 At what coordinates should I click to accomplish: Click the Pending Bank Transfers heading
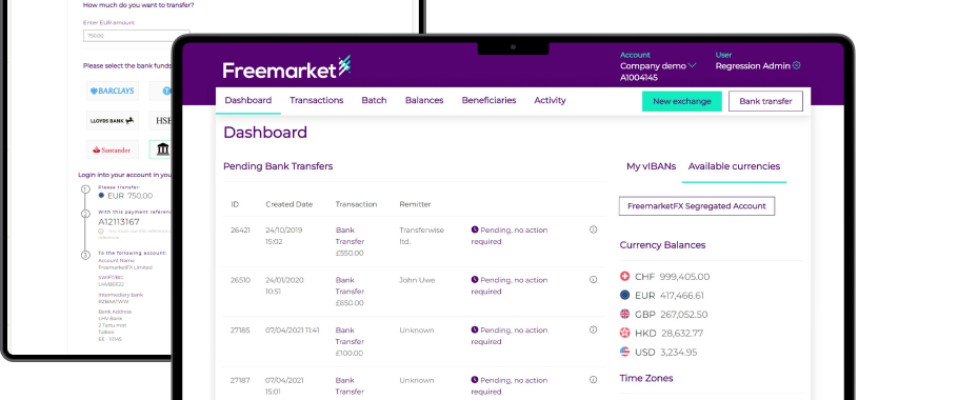pos(278,166)
